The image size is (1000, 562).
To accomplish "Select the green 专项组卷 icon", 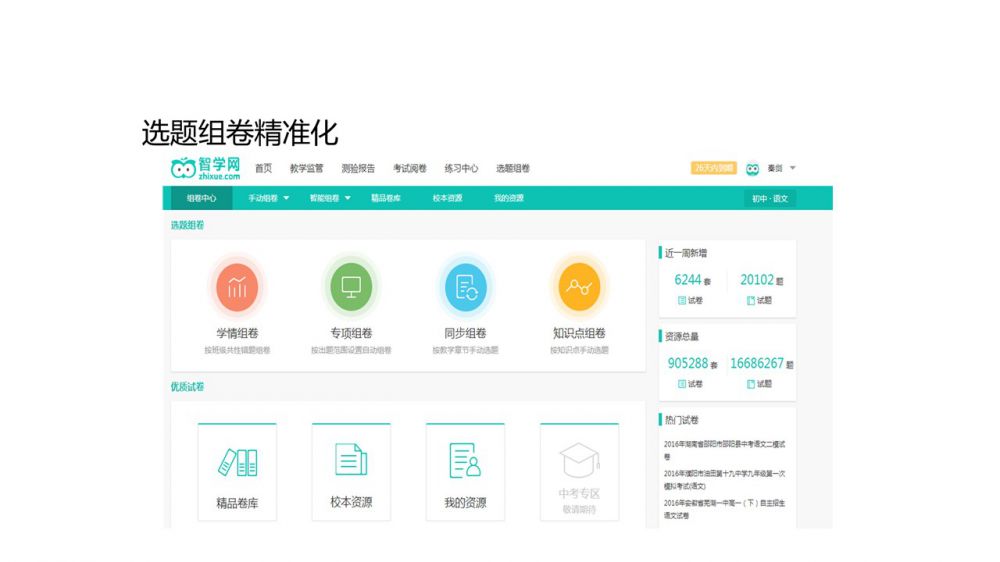I will (351, 288).
